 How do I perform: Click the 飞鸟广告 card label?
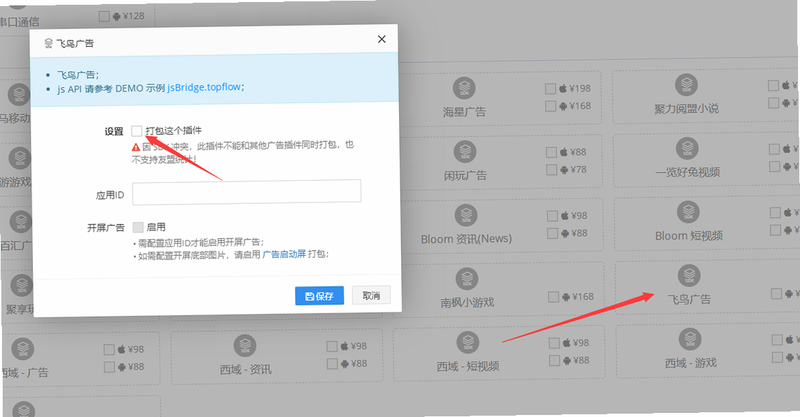pos(690,300)
